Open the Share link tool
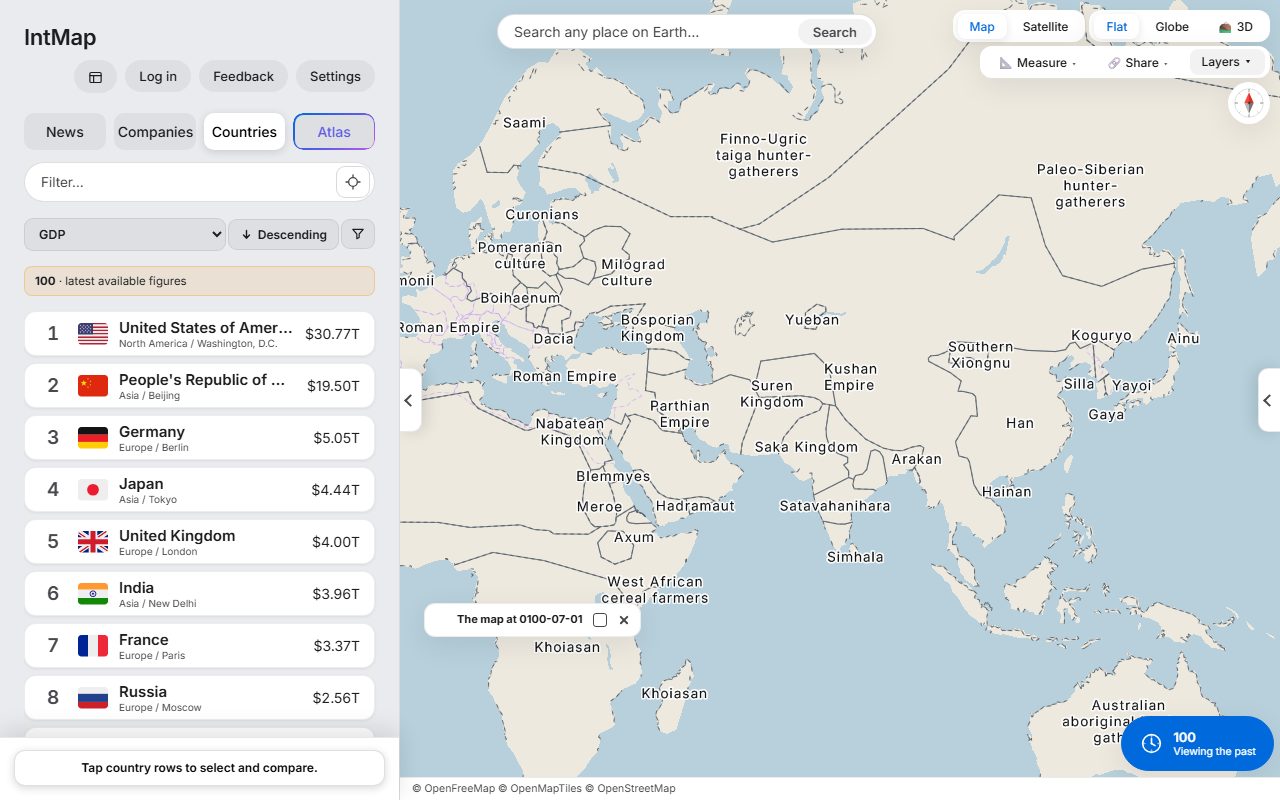The width and height of the screenshot is (1280, 800). coord(1139,62)
